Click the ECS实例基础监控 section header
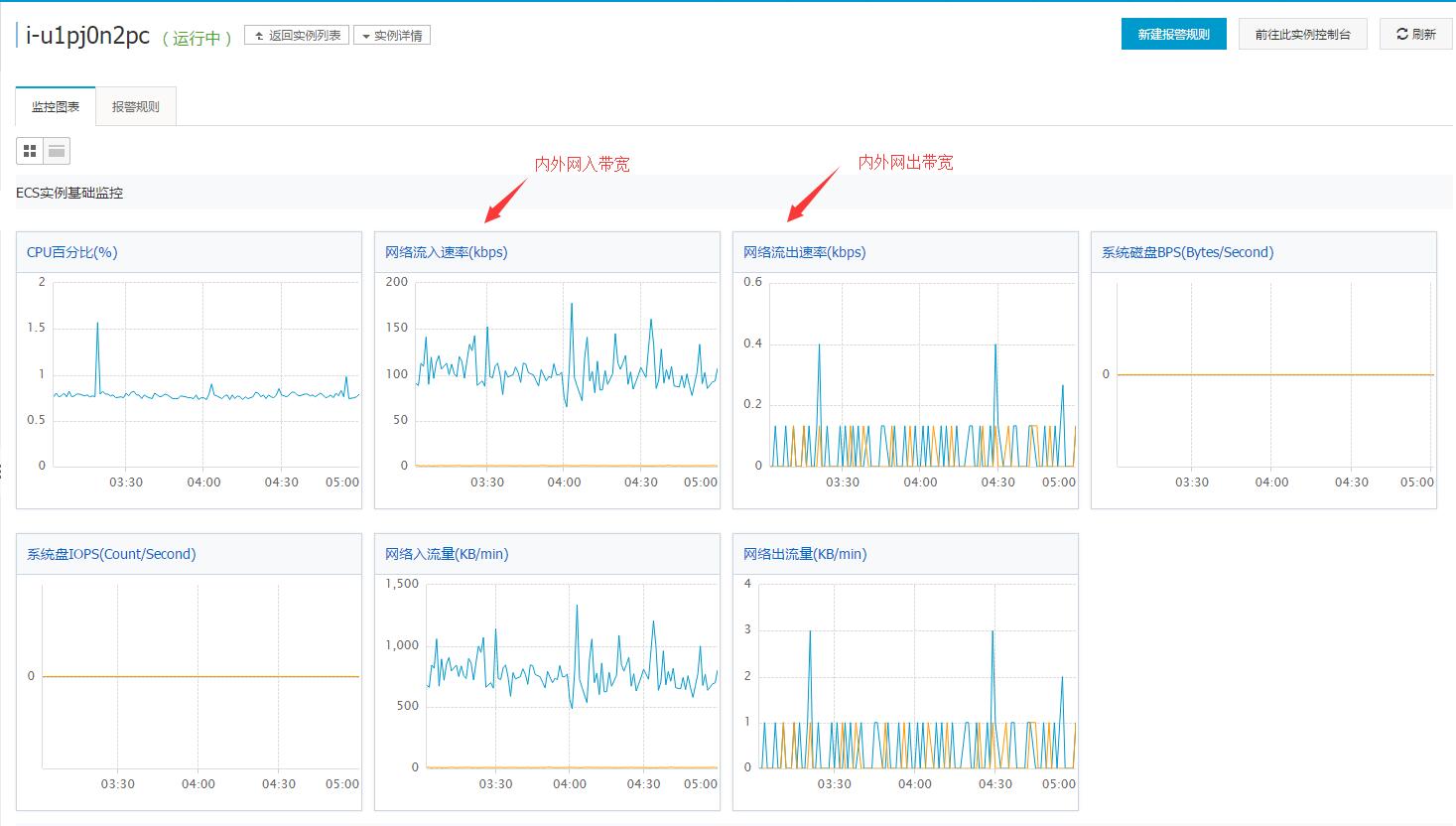This screenshot has height=826, width=1456. click(69, 193)
